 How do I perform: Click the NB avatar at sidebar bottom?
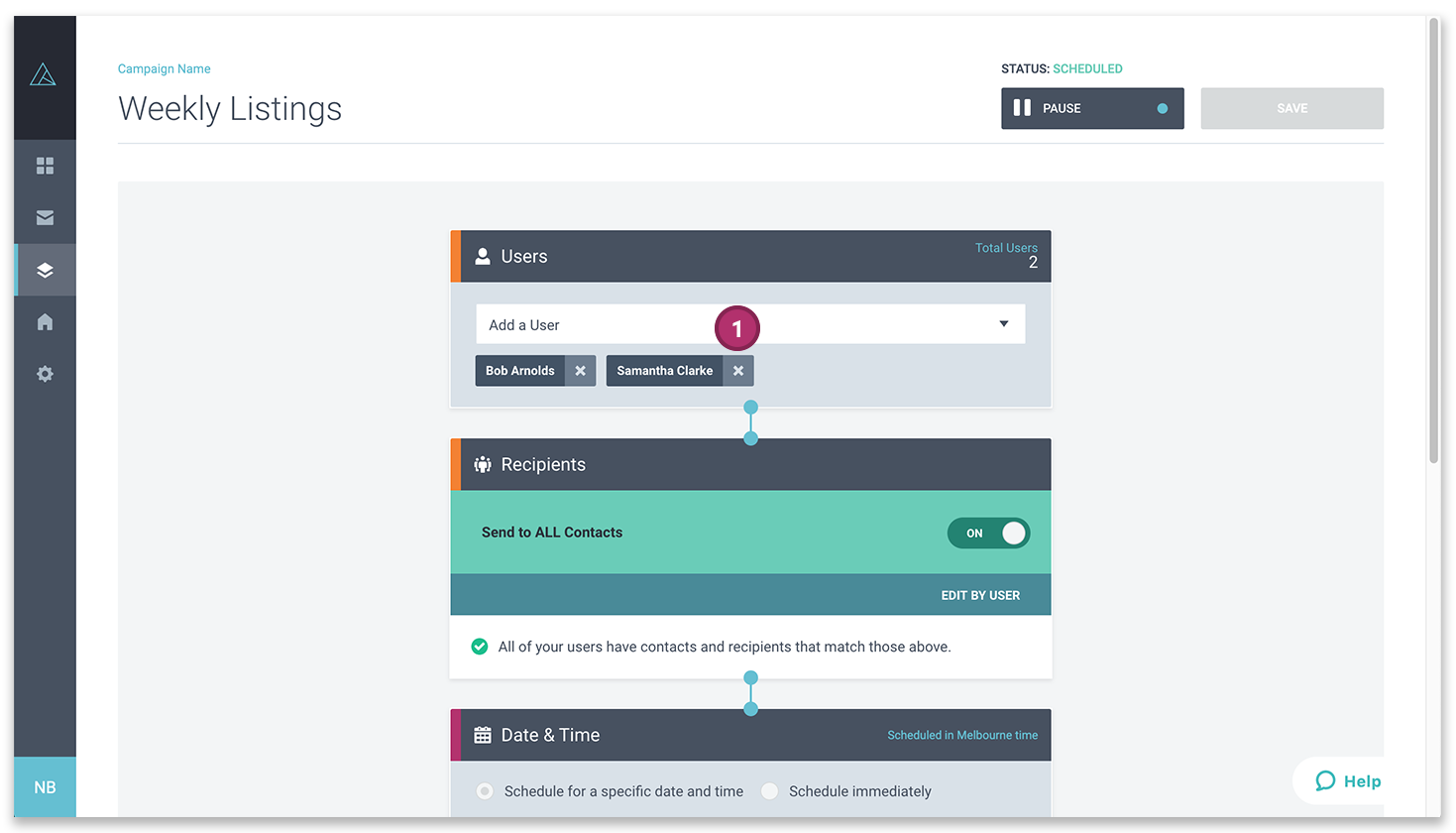click(45, 786)
